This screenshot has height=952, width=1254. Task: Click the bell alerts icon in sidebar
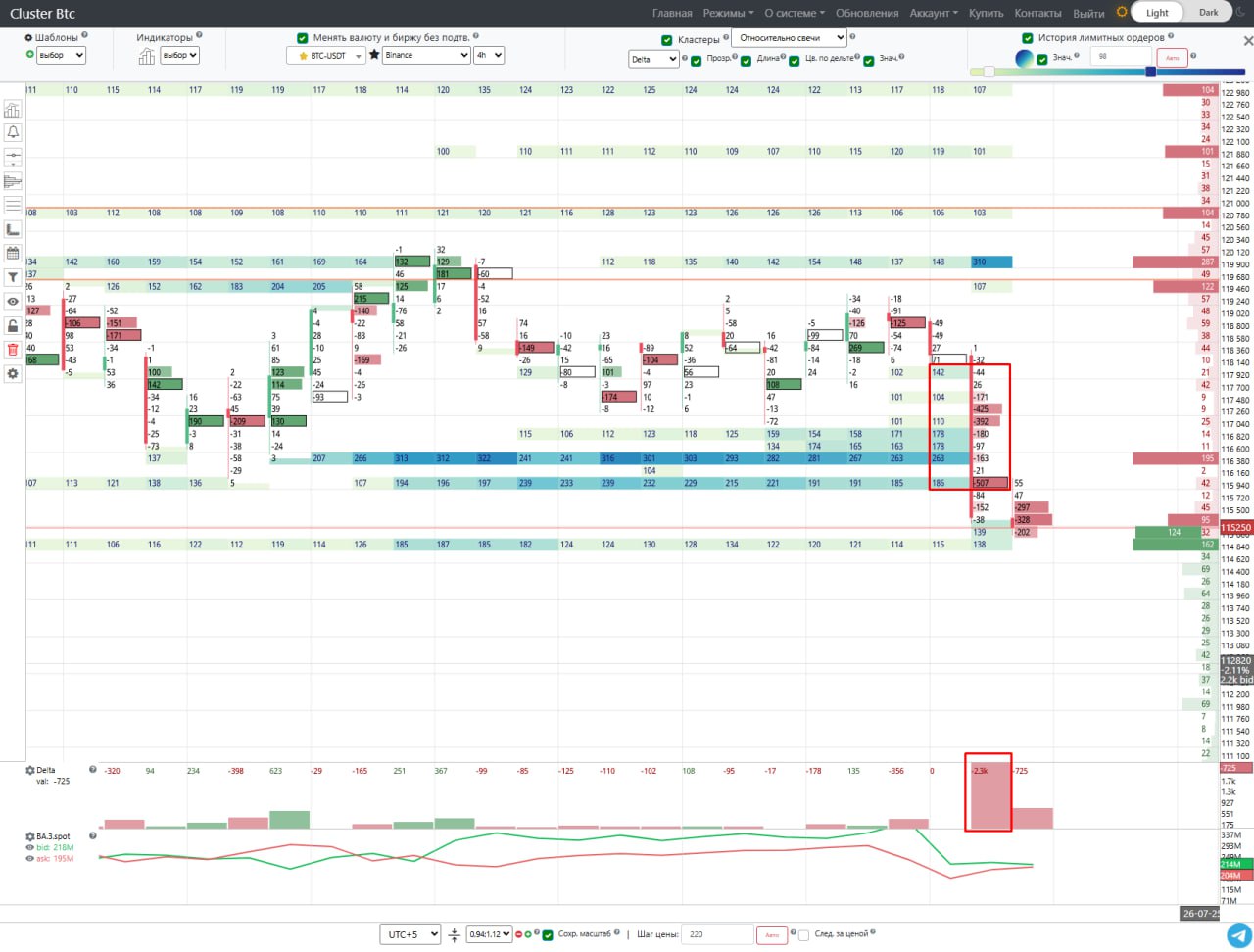(13, 132)
